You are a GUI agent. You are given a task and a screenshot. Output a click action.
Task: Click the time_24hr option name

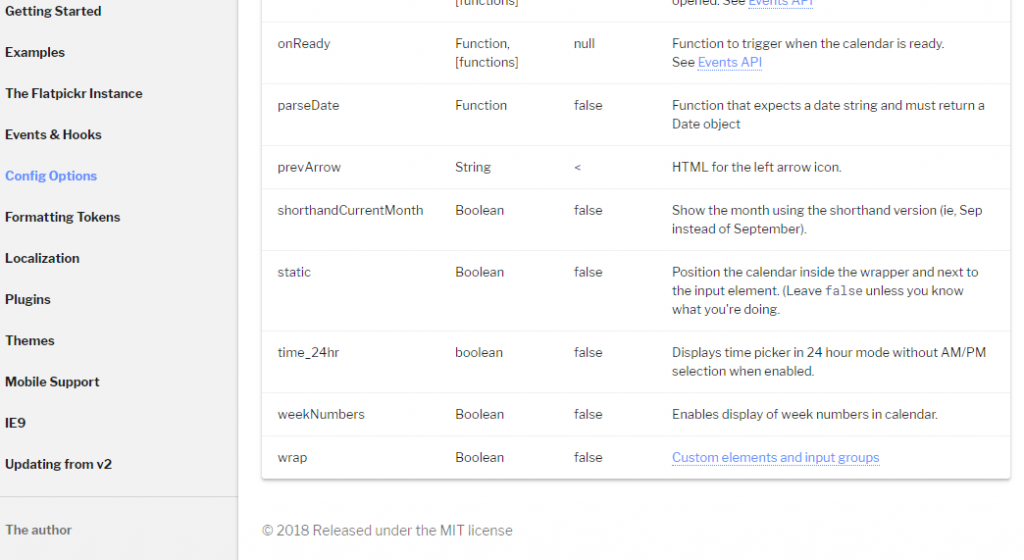[308, 352]
